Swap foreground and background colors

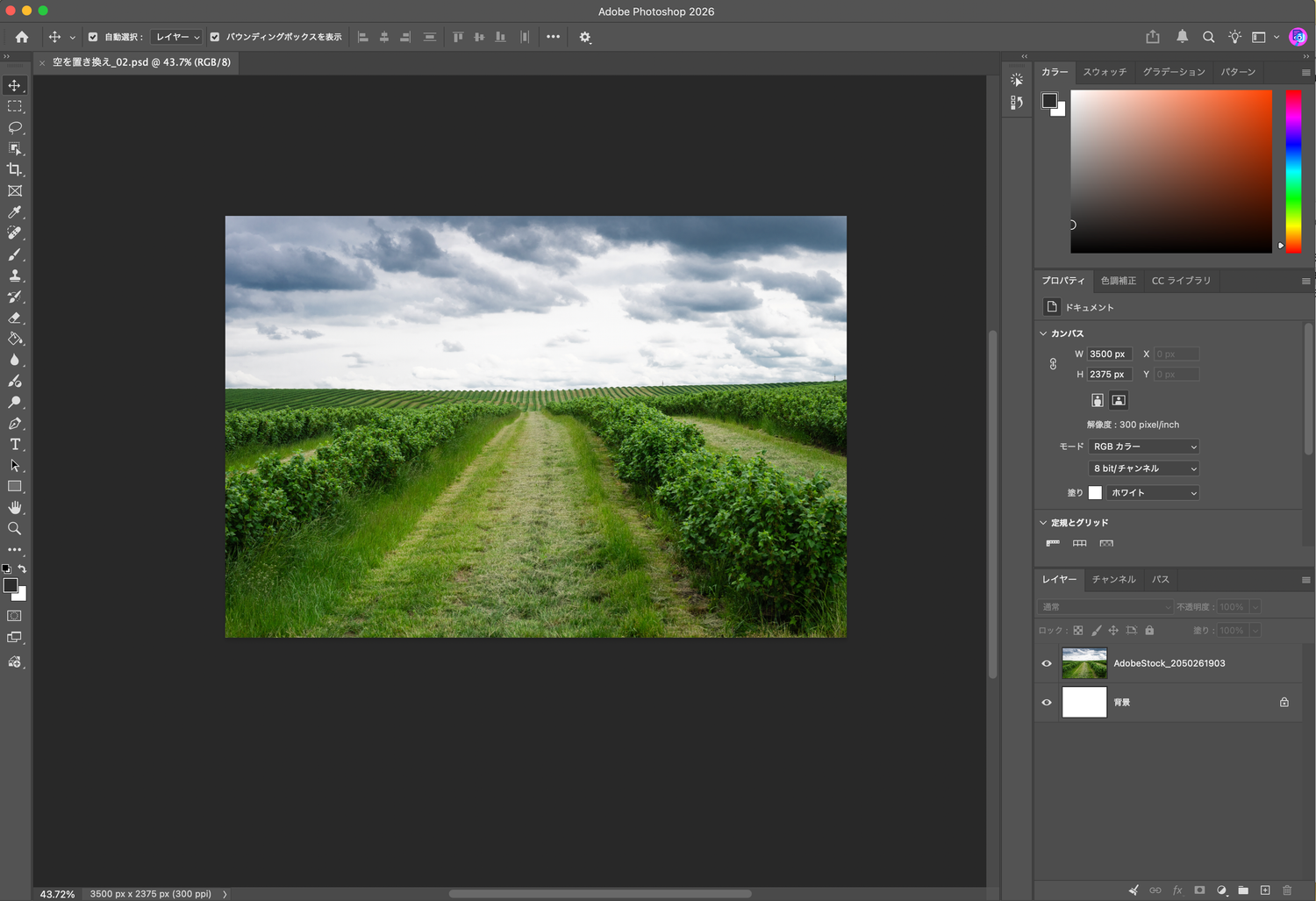click(x=22, y=568)
